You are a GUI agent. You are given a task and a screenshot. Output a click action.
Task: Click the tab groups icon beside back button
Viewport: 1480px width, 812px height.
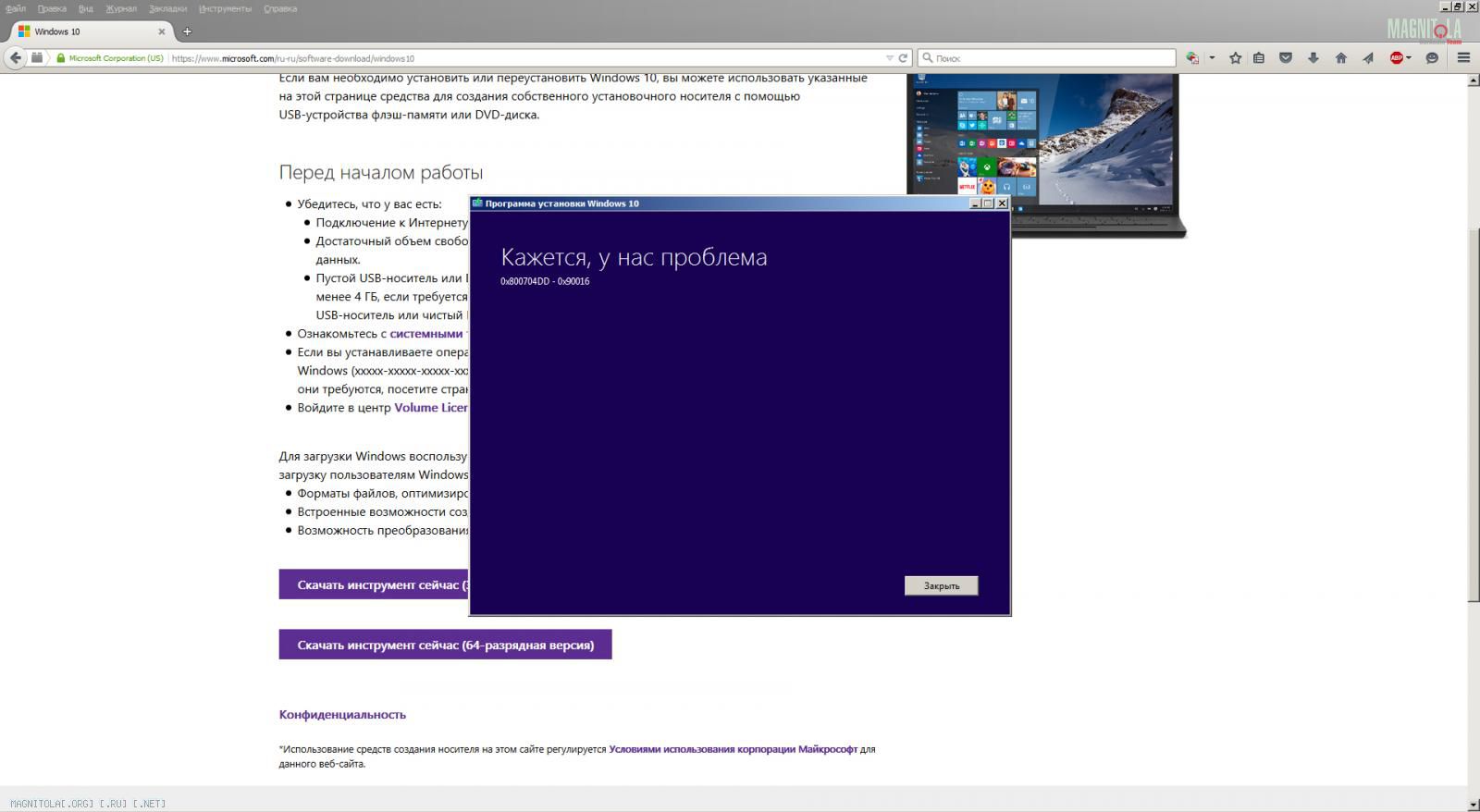coord(37,57)
